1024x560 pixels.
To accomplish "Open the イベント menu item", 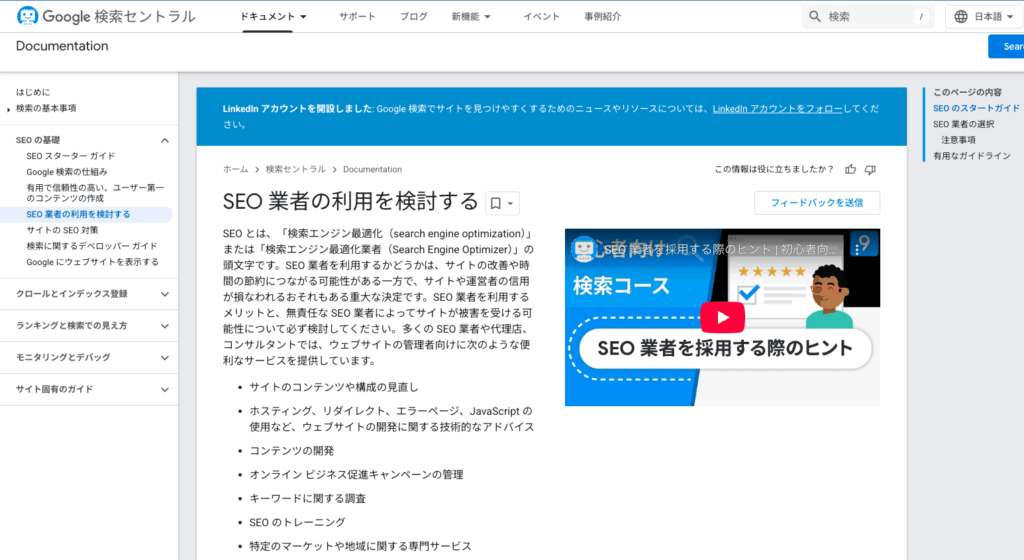I will 541,16.
